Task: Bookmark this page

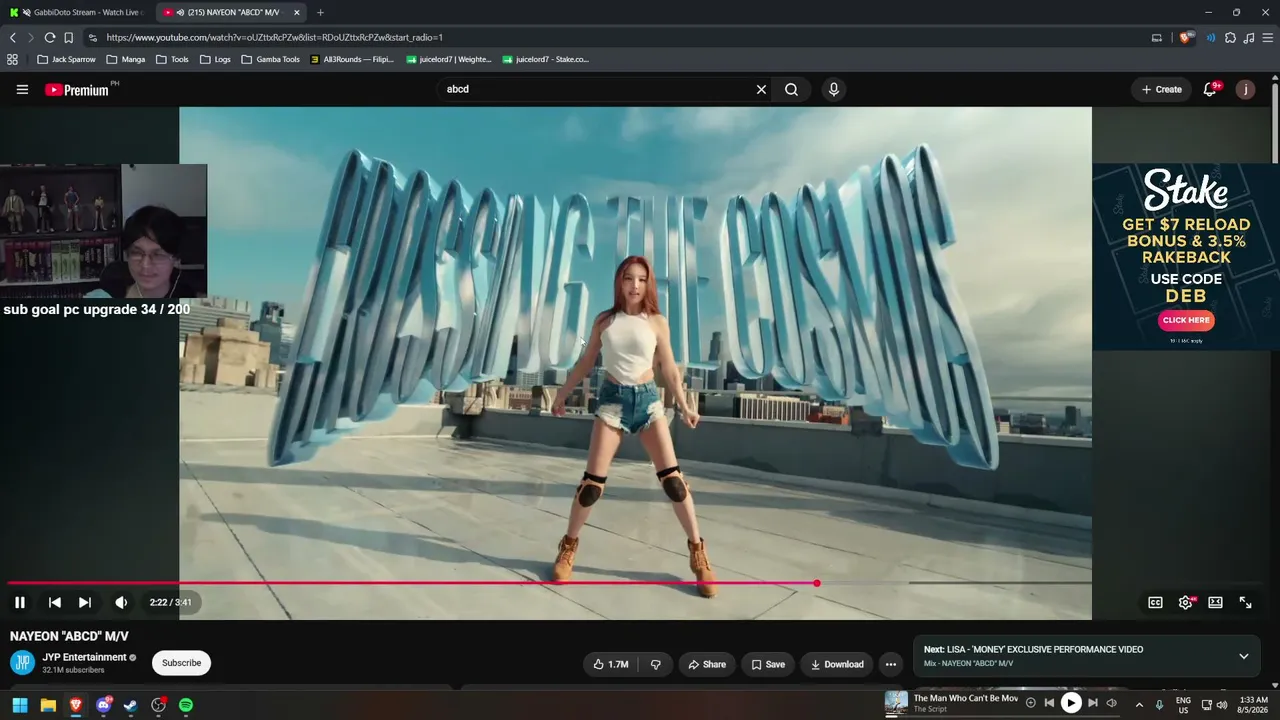Action: [68, 37]
